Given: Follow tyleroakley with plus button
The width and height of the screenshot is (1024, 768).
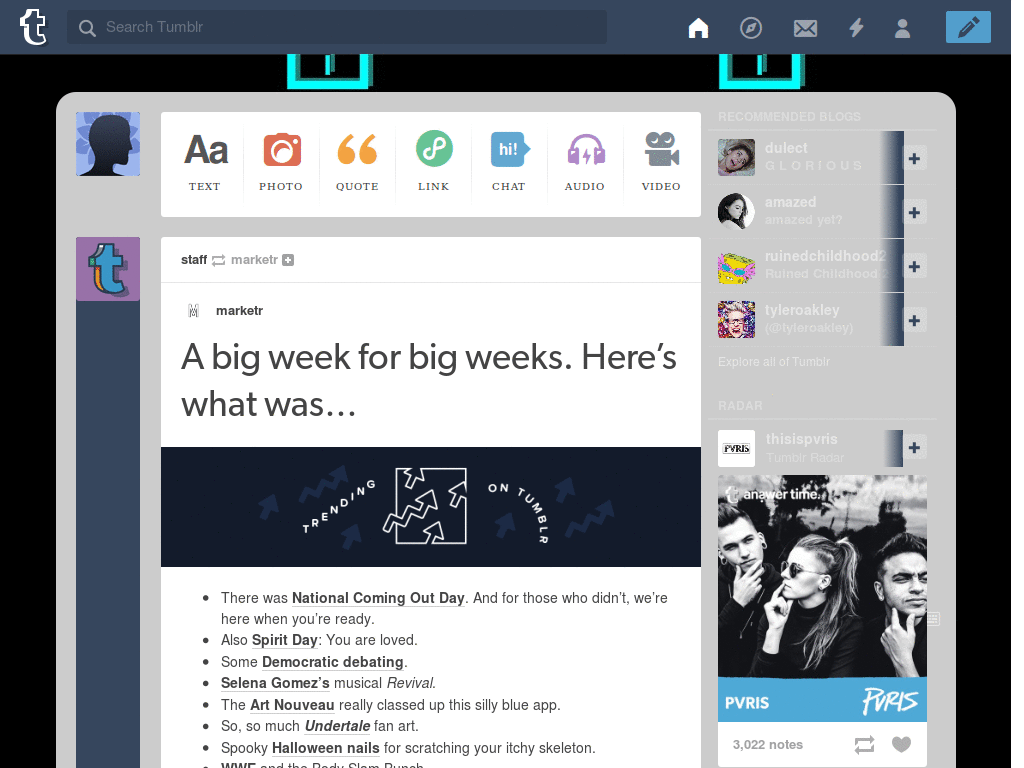Looking at the screenshot, I should coord(914,321).
